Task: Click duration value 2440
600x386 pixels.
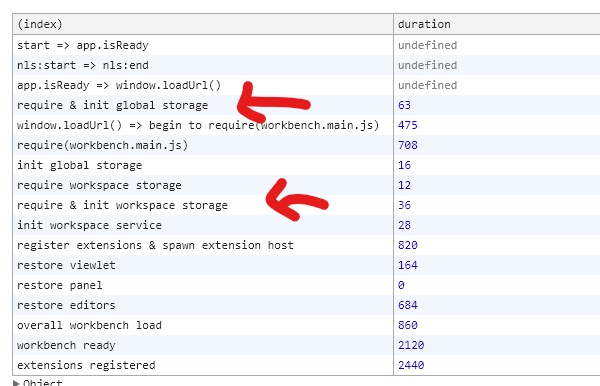Action: coord(411,365)
